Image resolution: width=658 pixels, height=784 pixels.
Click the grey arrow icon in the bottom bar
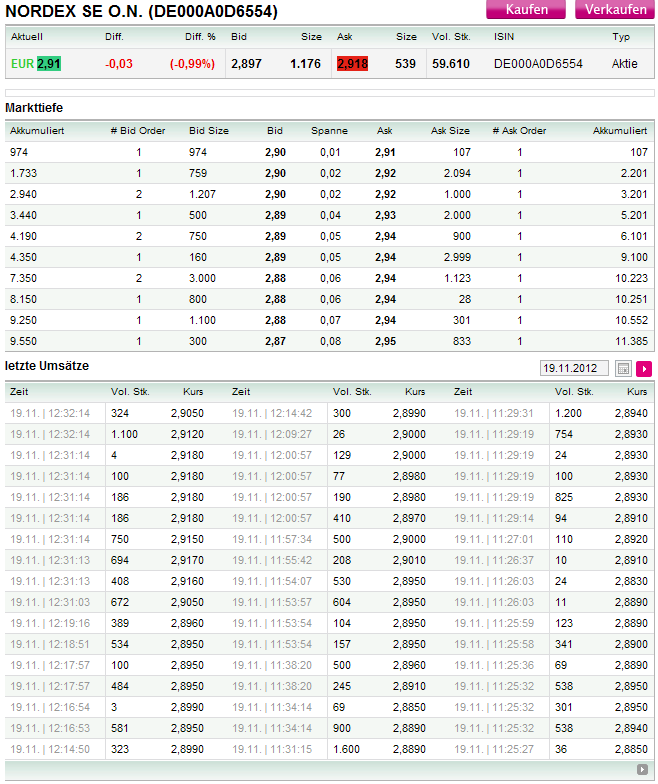point(642,769)
